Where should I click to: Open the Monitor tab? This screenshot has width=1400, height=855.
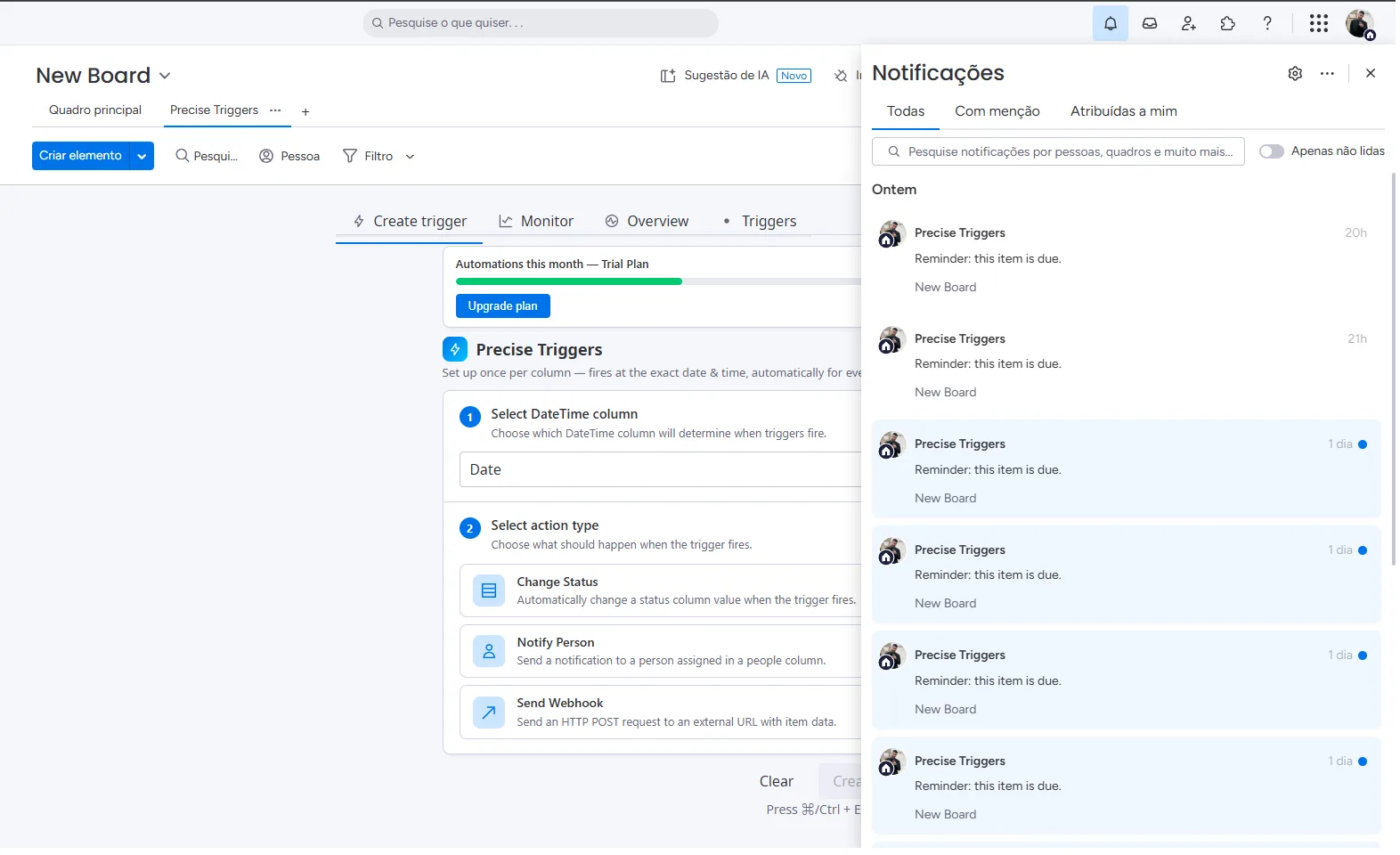536,221
